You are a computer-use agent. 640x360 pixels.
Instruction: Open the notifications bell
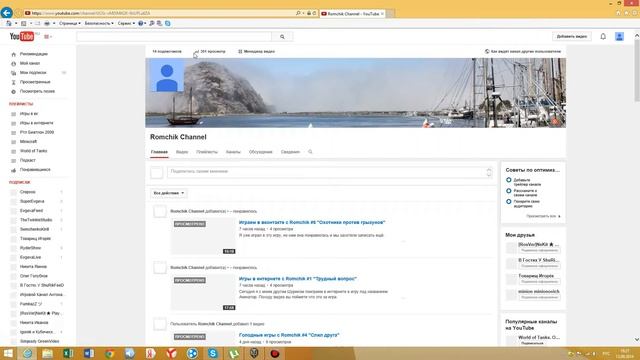(x=603, y=36)
